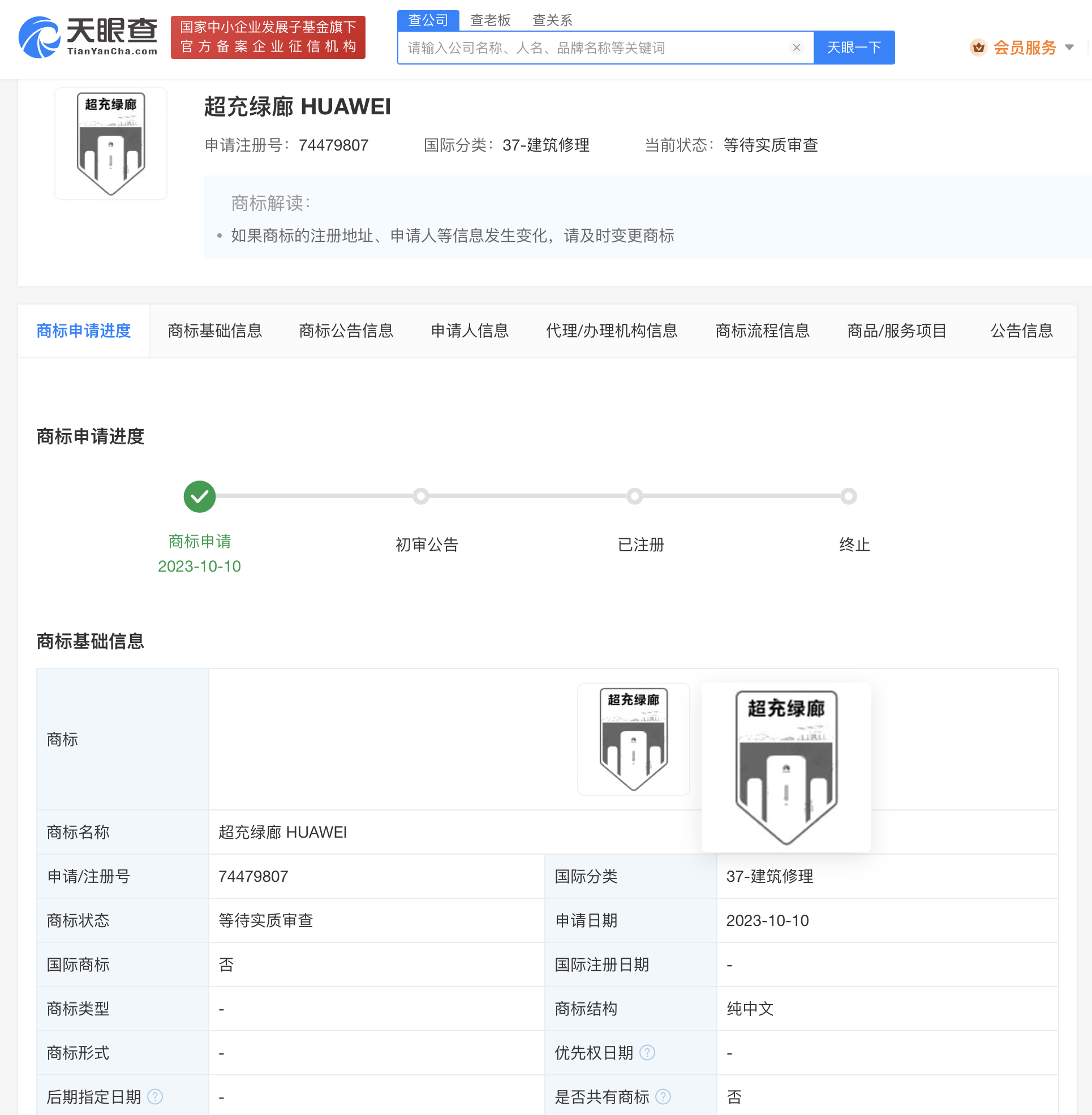Select the 商品/服务项目 tab

(897, 331)
